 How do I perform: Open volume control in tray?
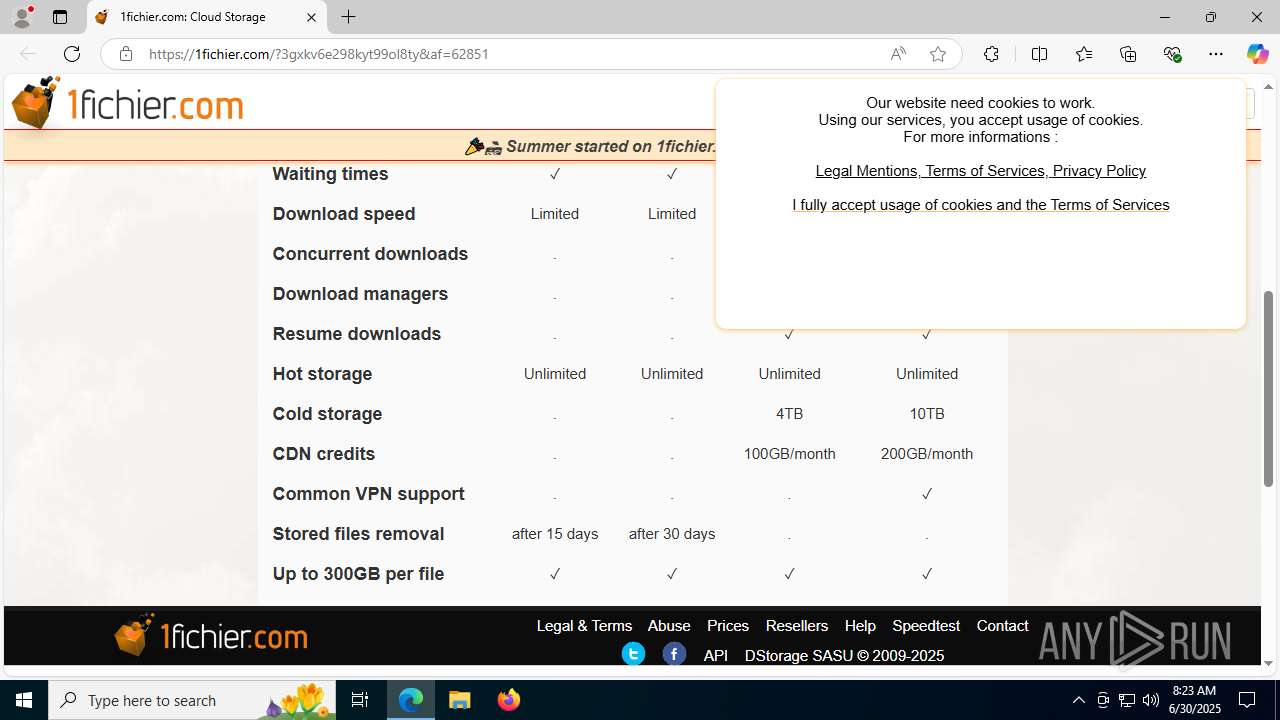[x=1150, y=700]
